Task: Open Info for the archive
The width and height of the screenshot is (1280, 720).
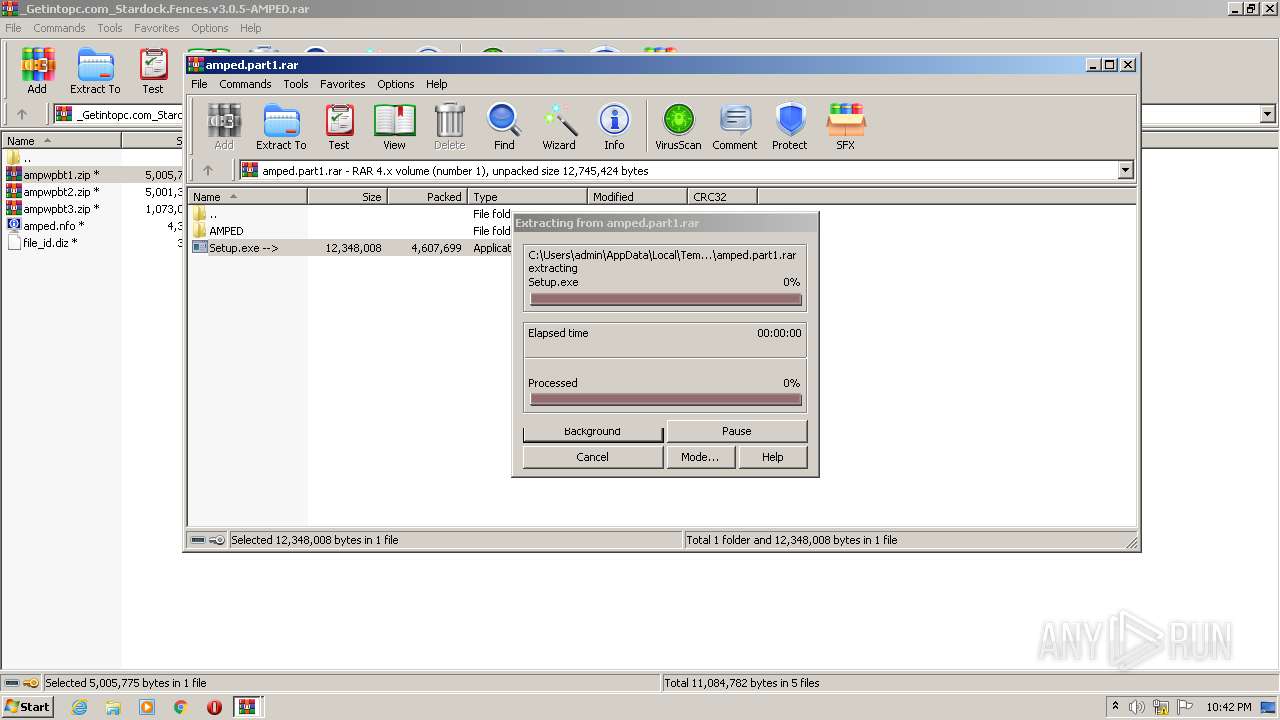Action: [x=614, y=127]
